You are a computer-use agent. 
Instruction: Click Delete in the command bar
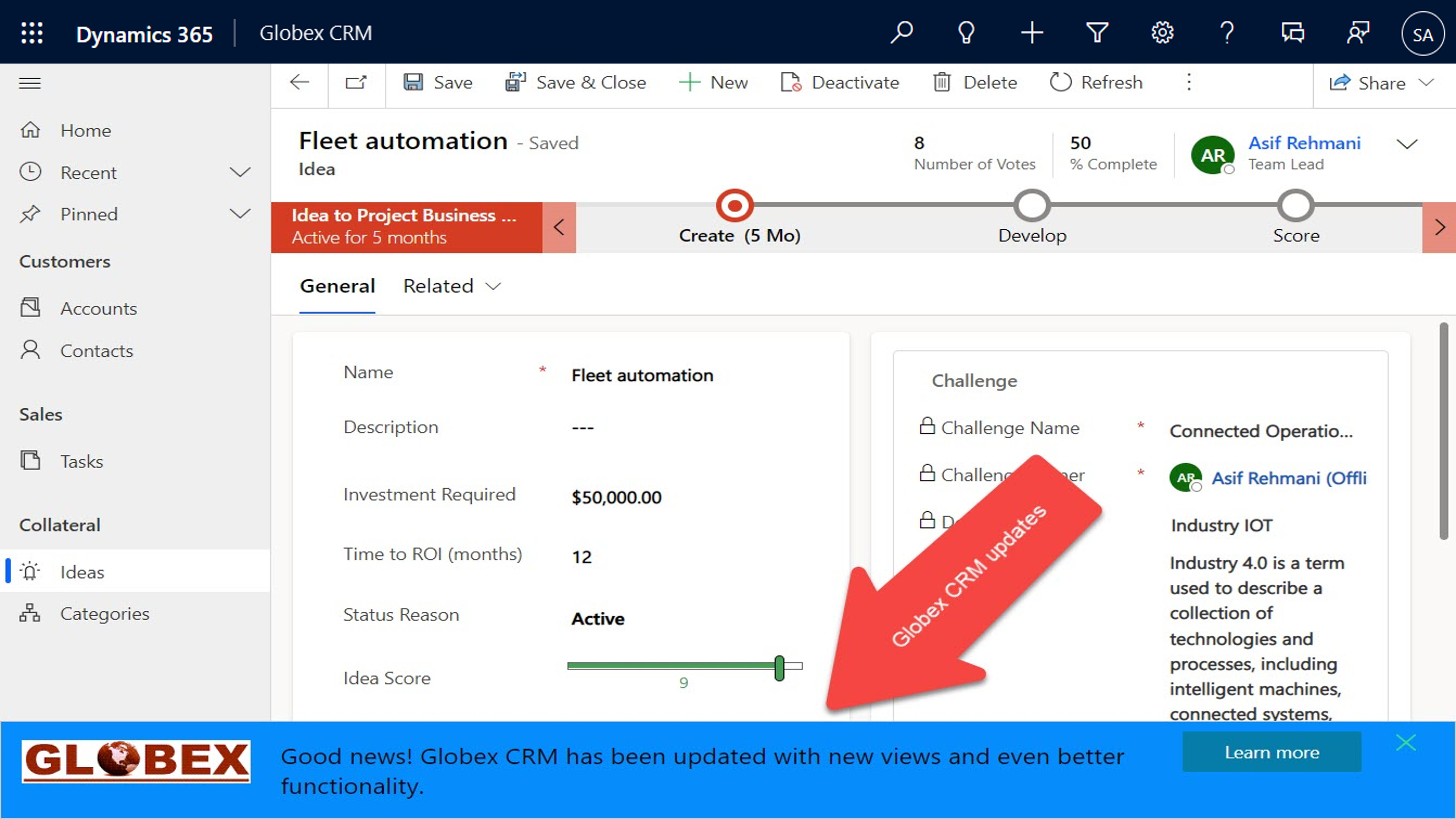[975, 82]
